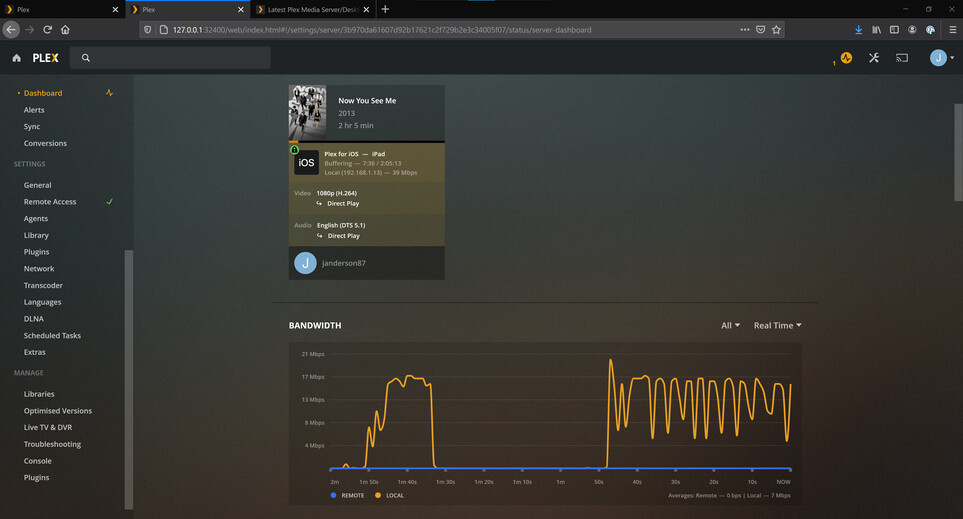963x519 pixels.
Task: Click the main page vertical scrollbar
Action: (958, 152)
